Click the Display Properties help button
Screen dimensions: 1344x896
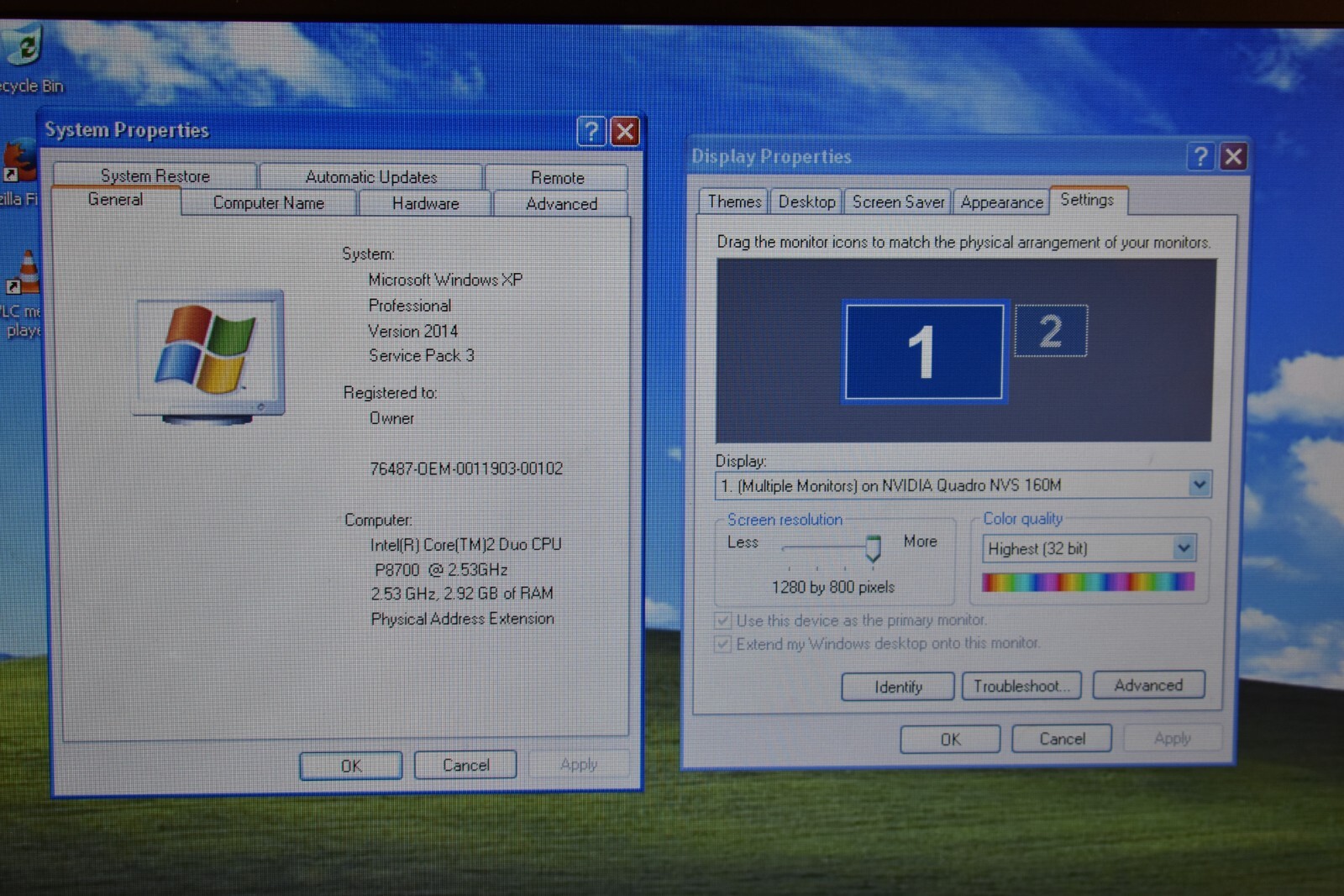coord(1200,156)
